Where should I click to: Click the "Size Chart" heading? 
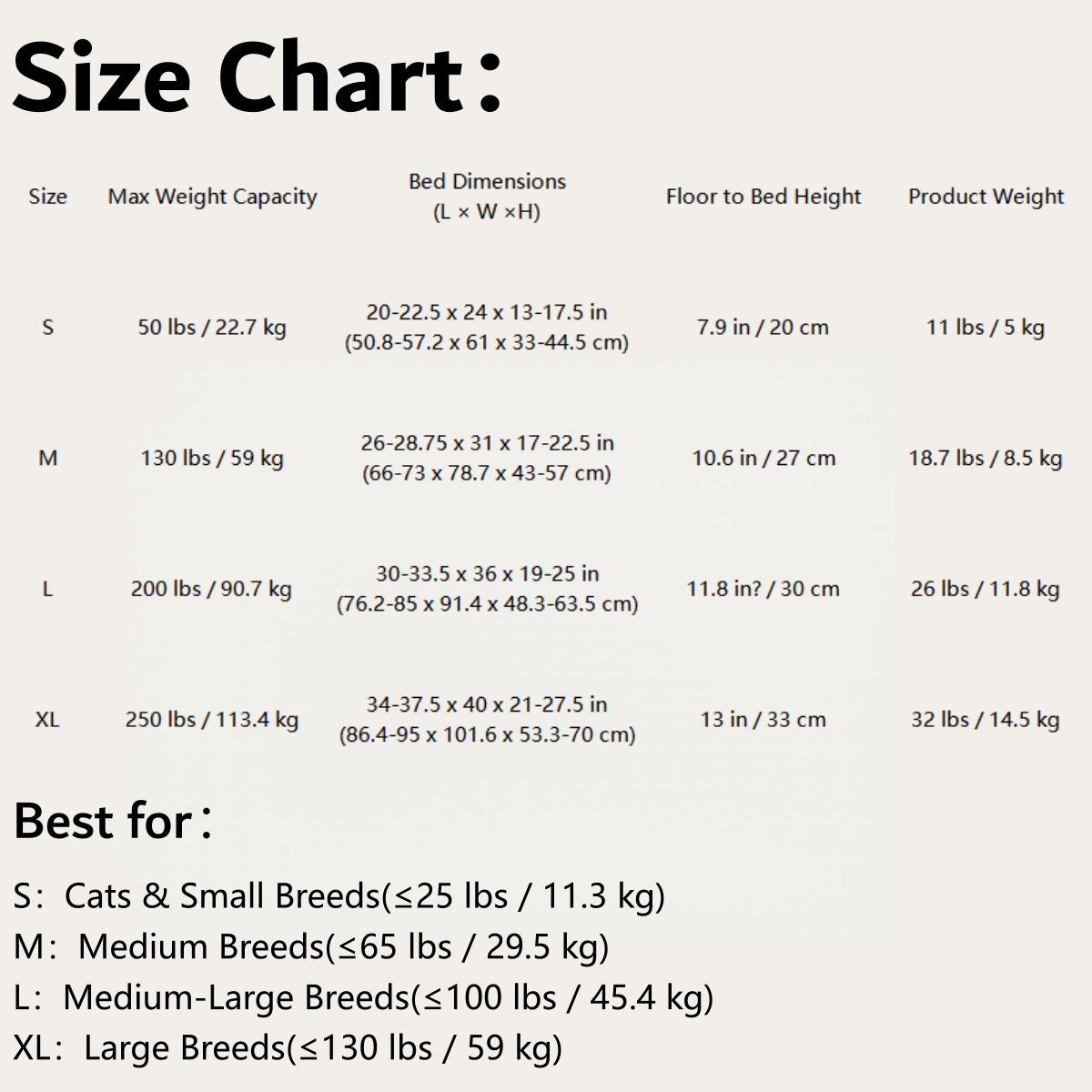[258, 78]
